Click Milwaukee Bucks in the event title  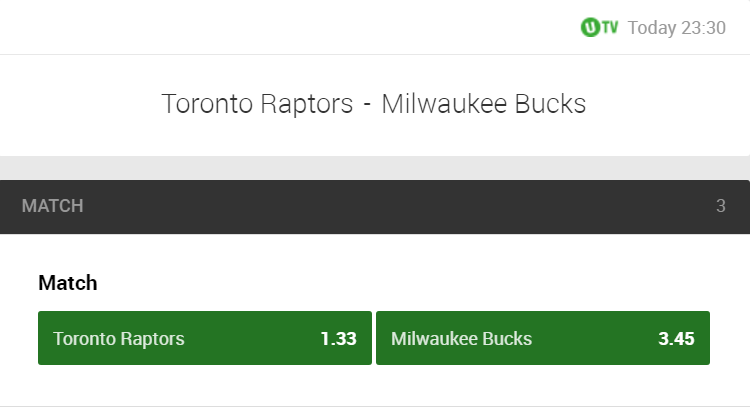pyautogui.click(x=484, y=104)
